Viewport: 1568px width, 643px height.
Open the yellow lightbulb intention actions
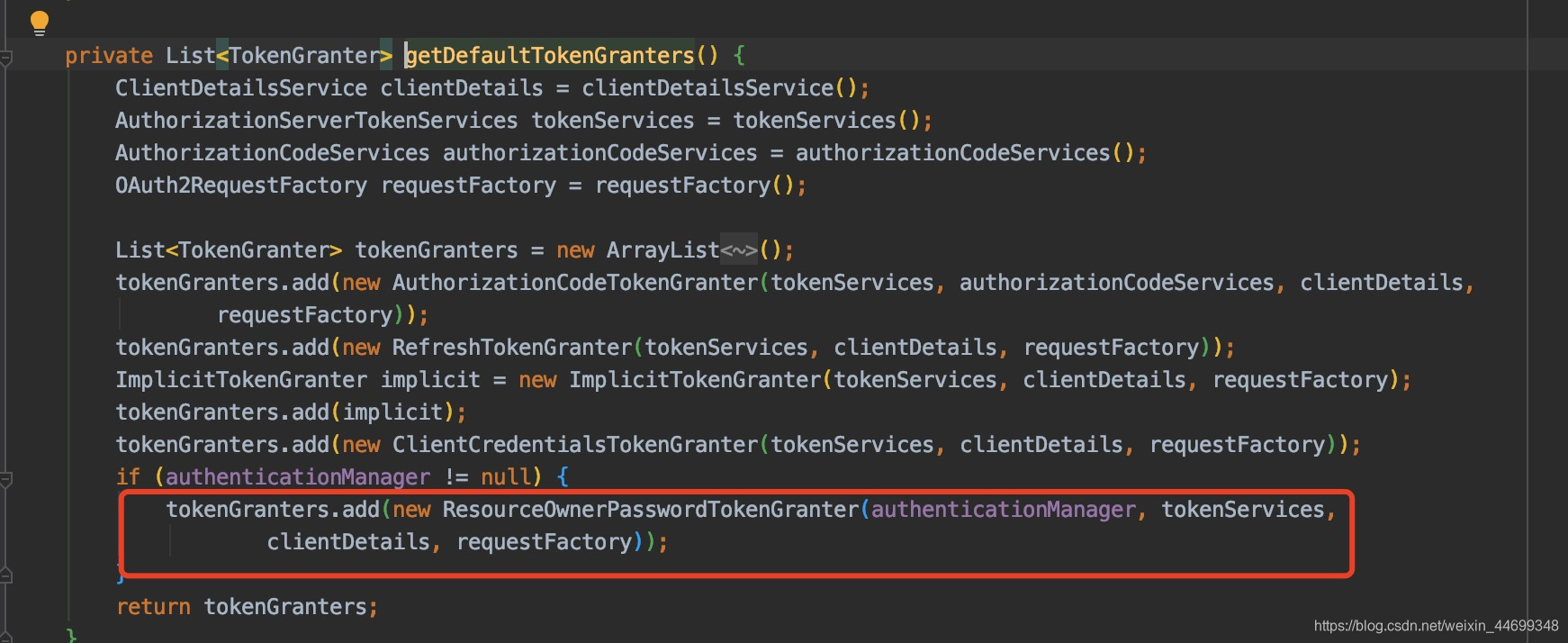39,23
